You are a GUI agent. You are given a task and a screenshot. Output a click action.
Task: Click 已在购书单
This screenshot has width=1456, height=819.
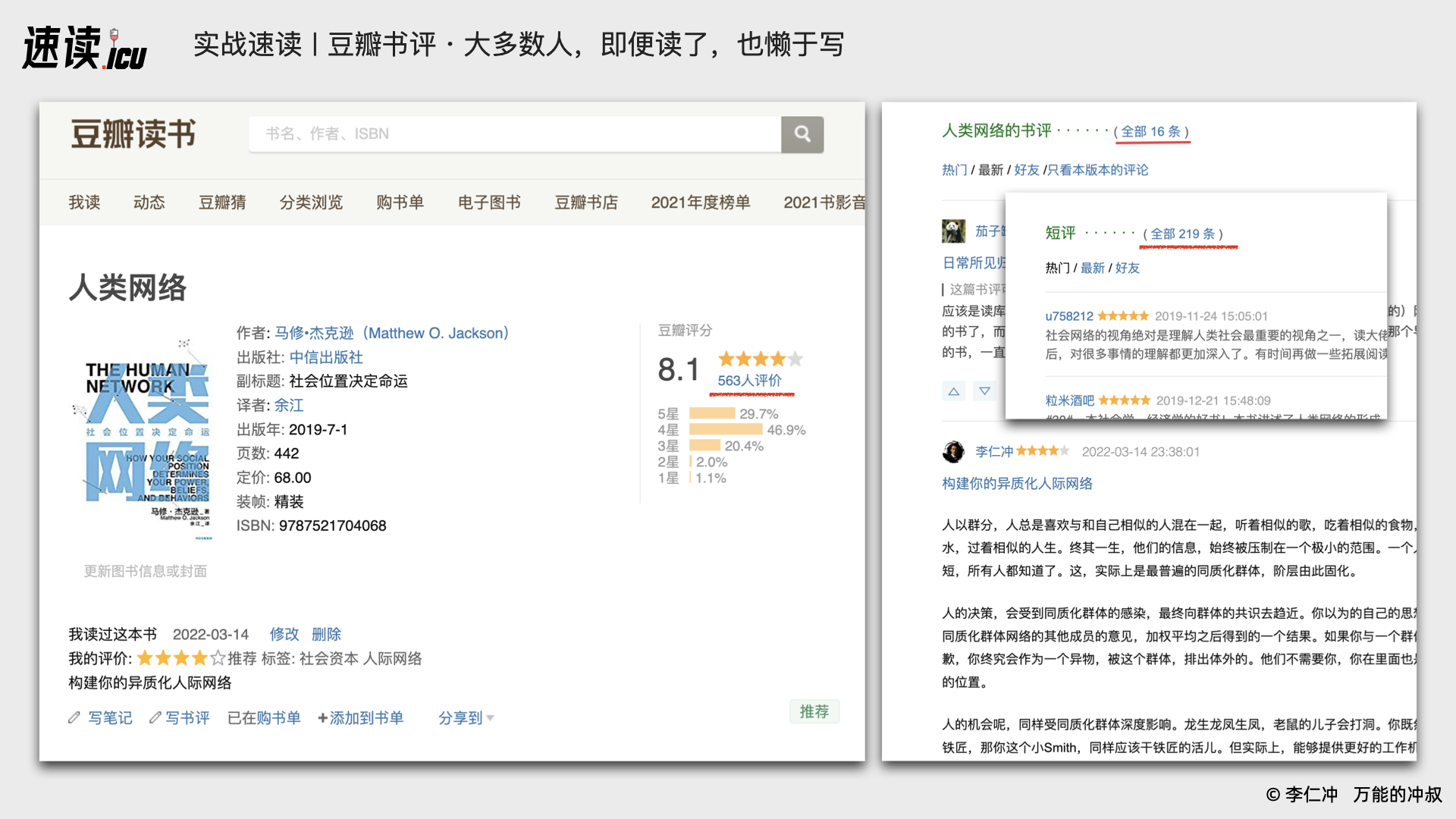pos(264,717)
